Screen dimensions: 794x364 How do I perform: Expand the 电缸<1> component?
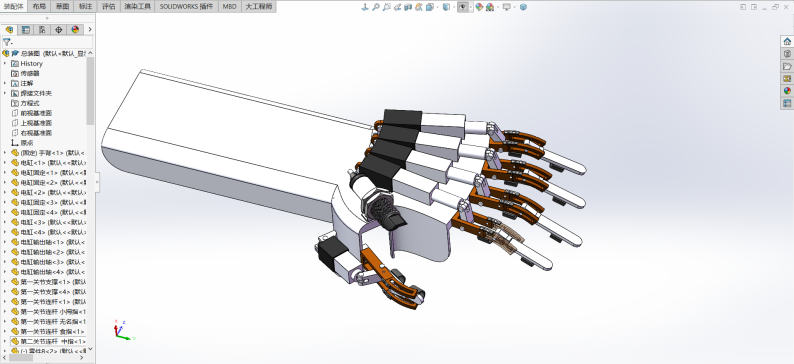coord(5,163)
